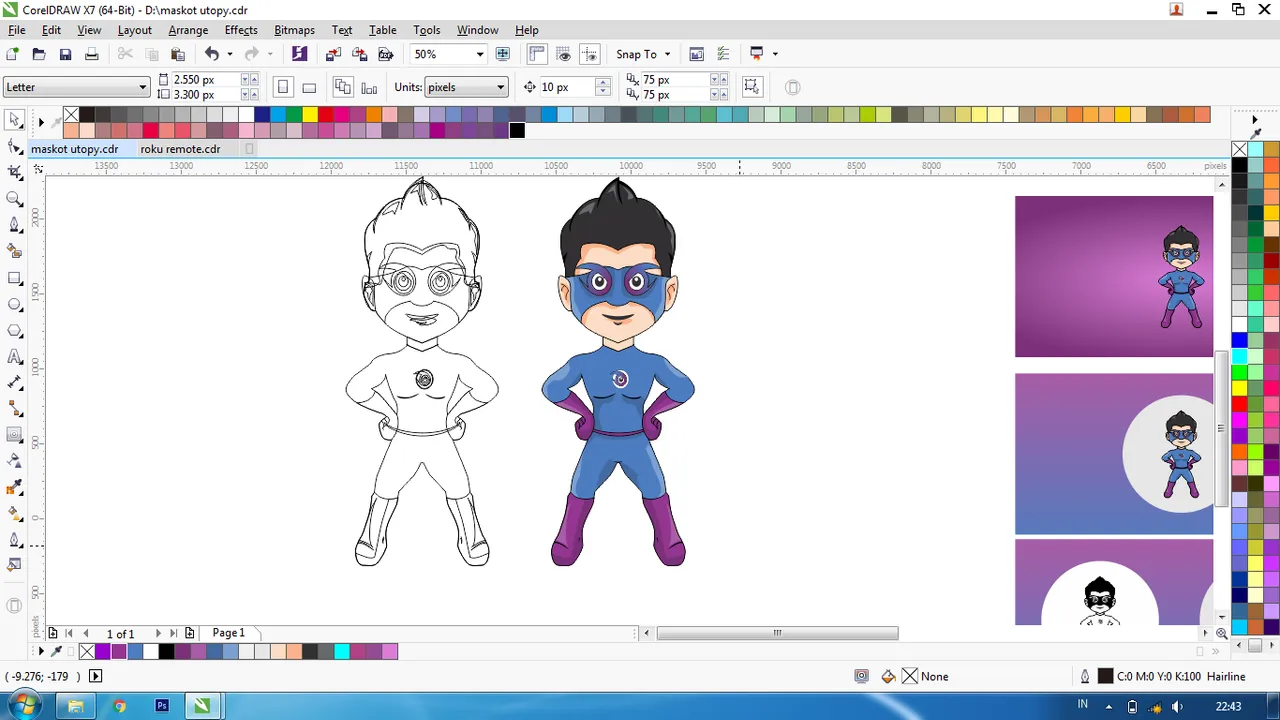Viewport: 1280px width, 720px height.
Task: Open the Search Content purple icon
Action: click(x=299, y=54)
